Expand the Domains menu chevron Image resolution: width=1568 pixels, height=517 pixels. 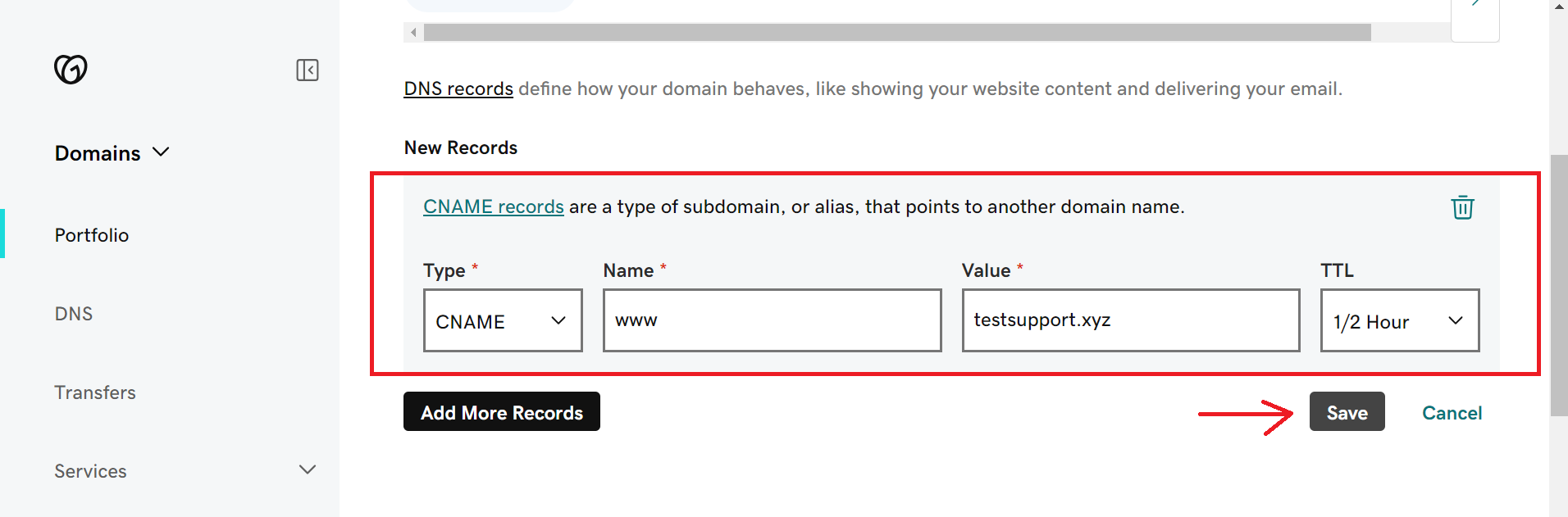pyautogui.click(x=161, y=152)
